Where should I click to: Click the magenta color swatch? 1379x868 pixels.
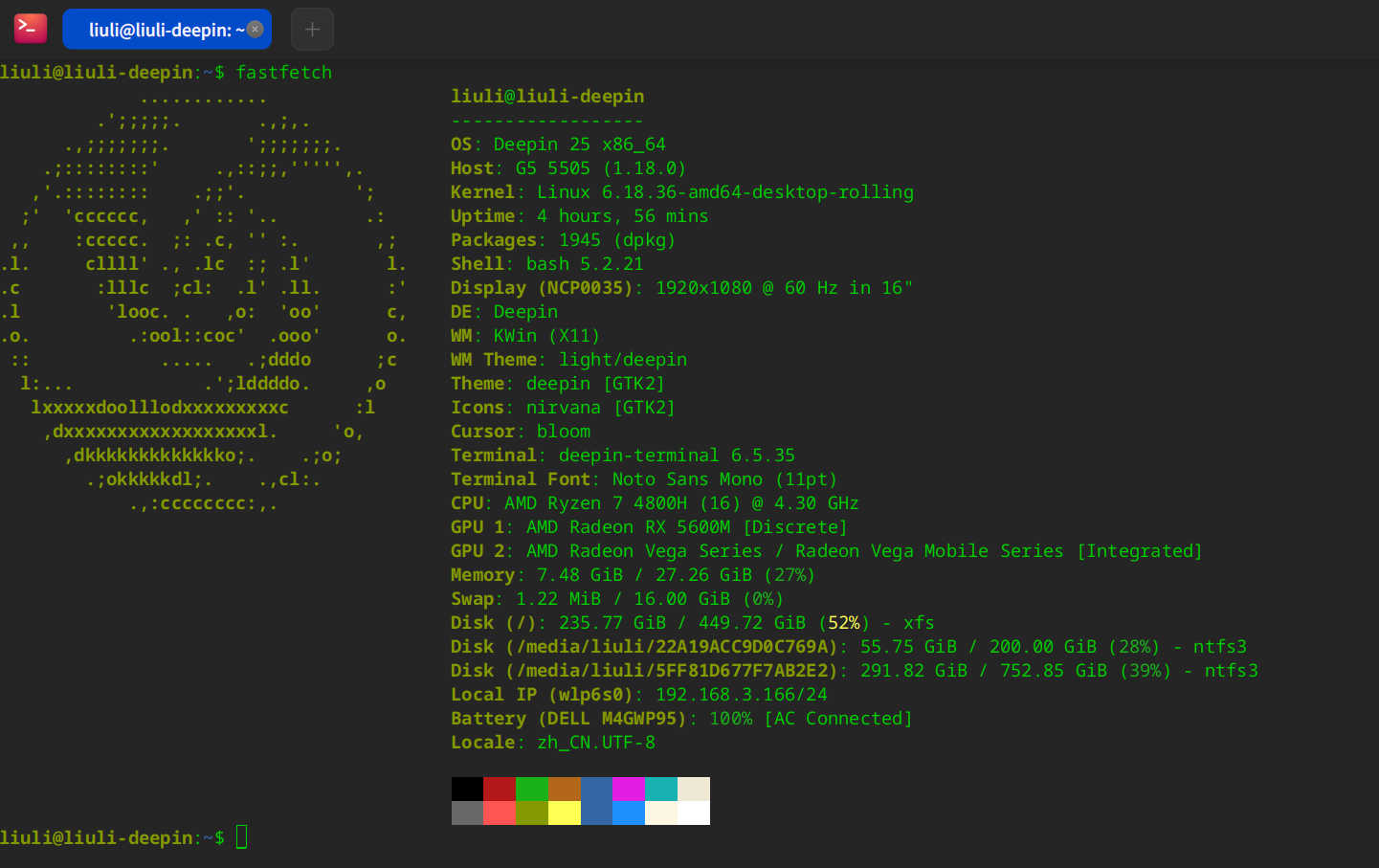click(629, 789)
